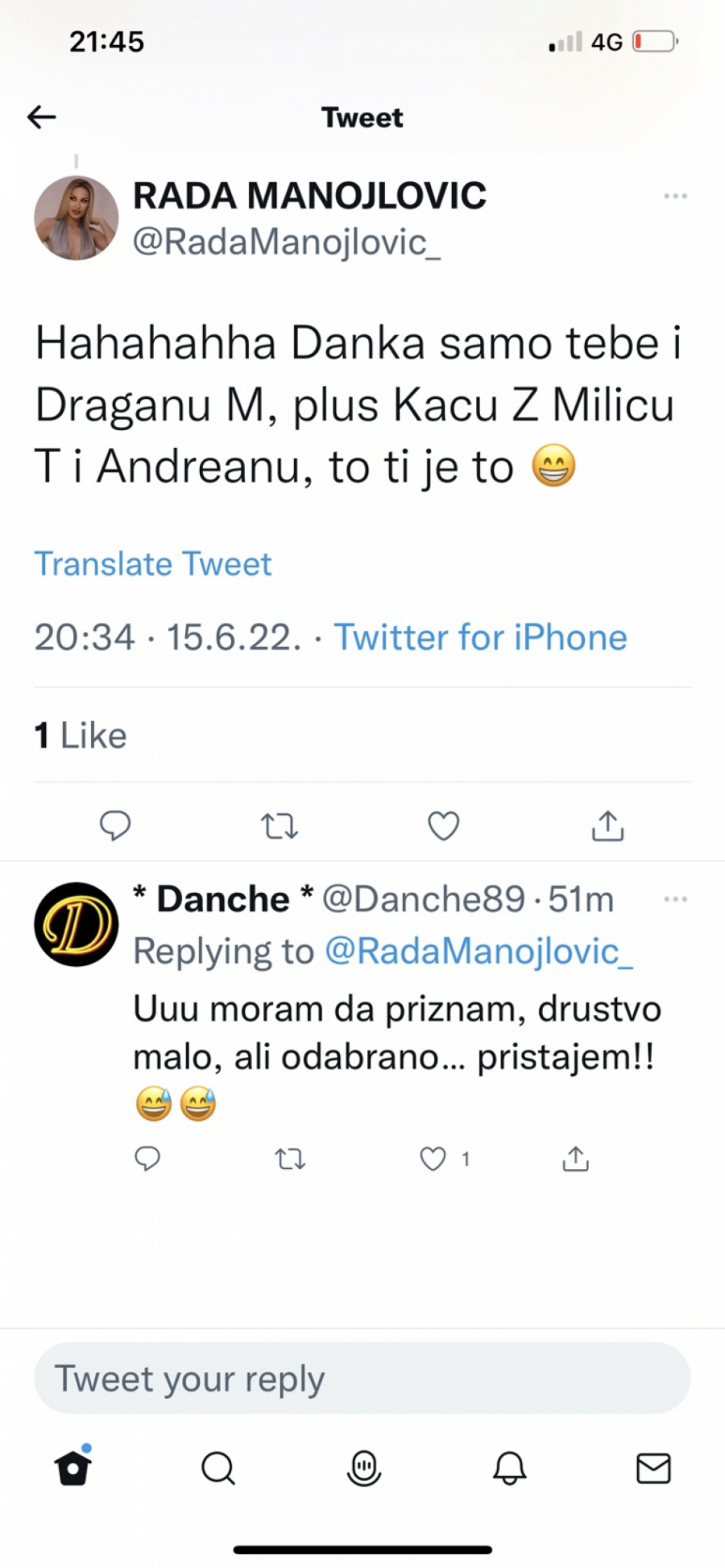Share Danche's reply

coord(575,1159)
